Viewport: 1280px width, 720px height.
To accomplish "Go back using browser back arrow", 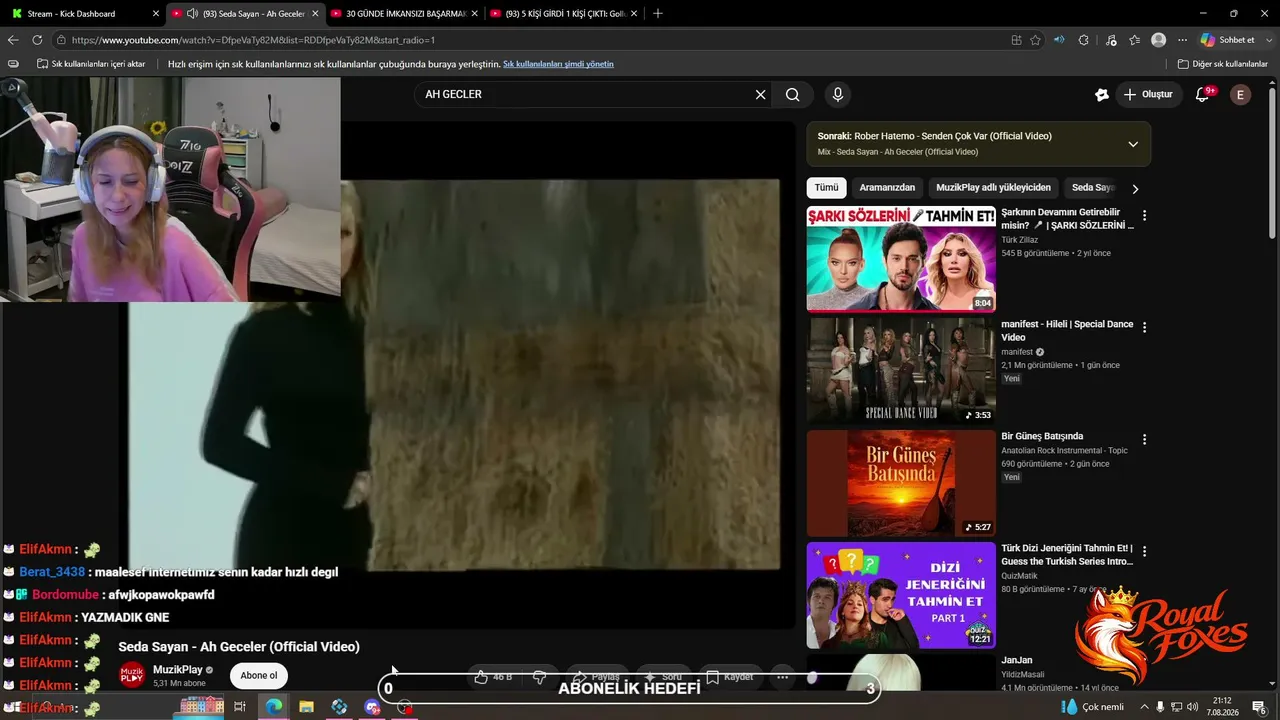I will coord(13,40).
